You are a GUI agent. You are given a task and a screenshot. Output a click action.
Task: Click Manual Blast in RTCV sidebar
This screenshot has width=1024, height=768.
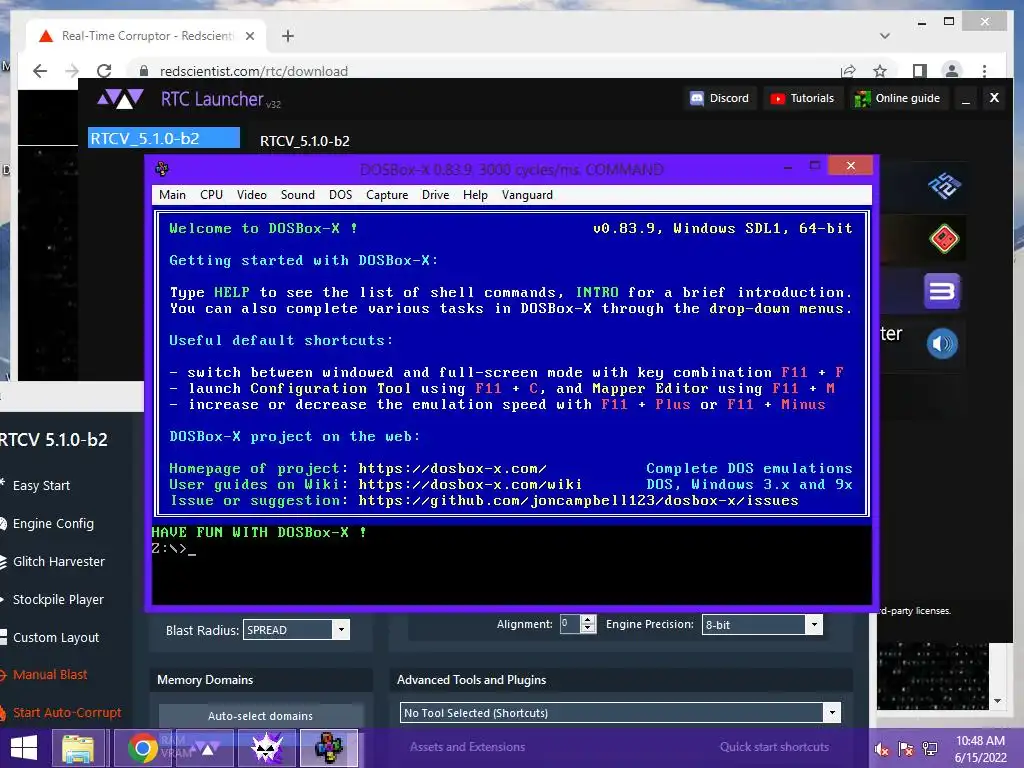point(49,675)
